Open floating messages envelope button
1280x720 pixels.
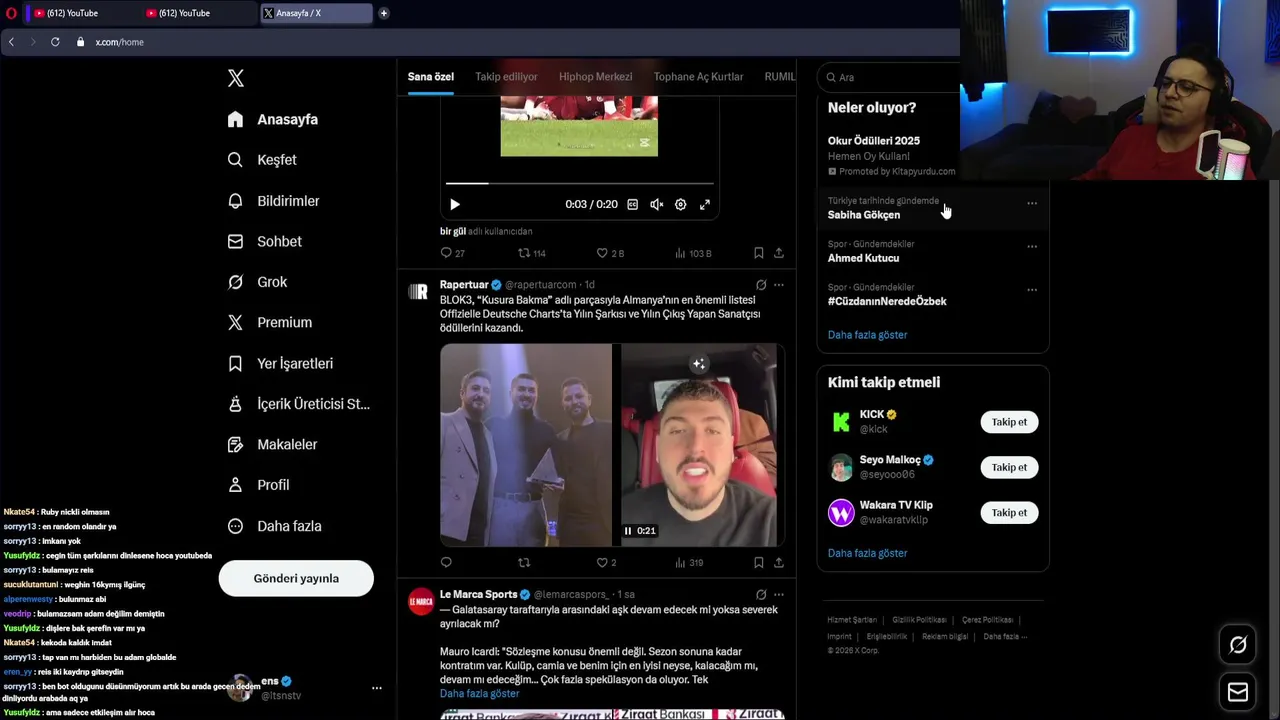[x=1238, y=692]
